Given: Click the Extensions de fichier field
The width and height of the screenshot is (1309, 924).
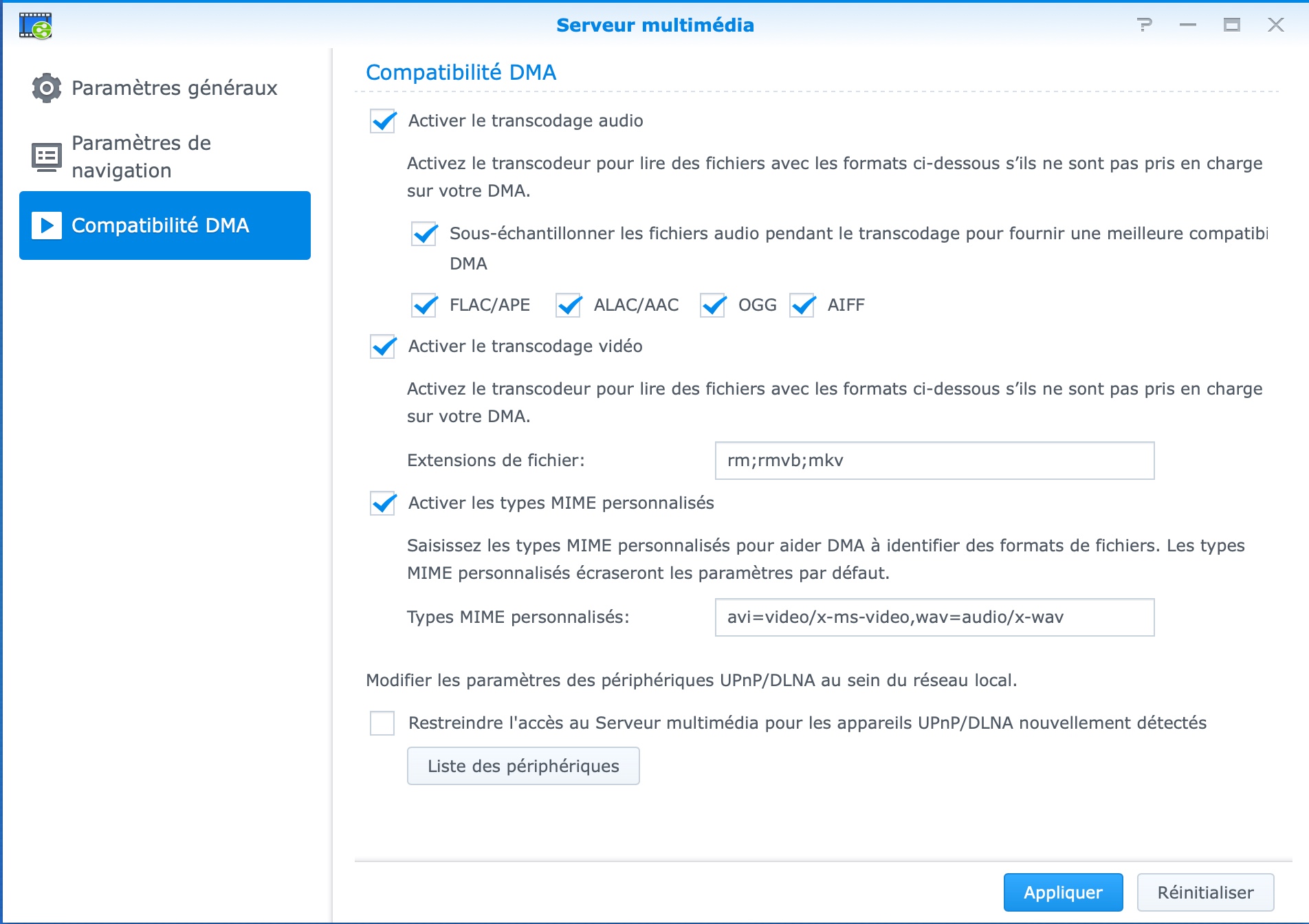Looking at the screenshot, I should (934, 461).
